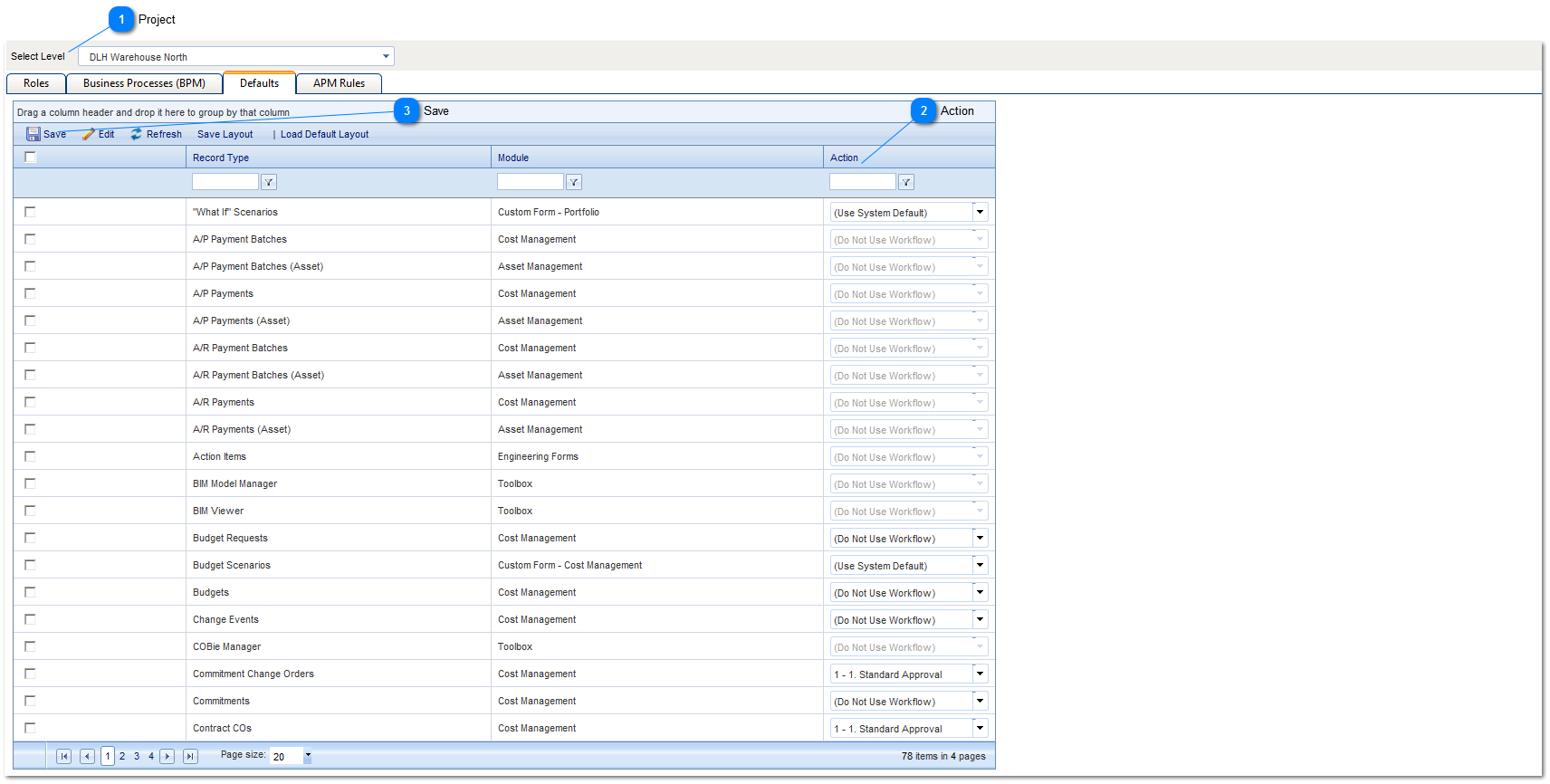This screenshot has height=784, width=1550.
Task: Go to next page with pager icon
Action: pyautogui.click(x=167, y=756)
